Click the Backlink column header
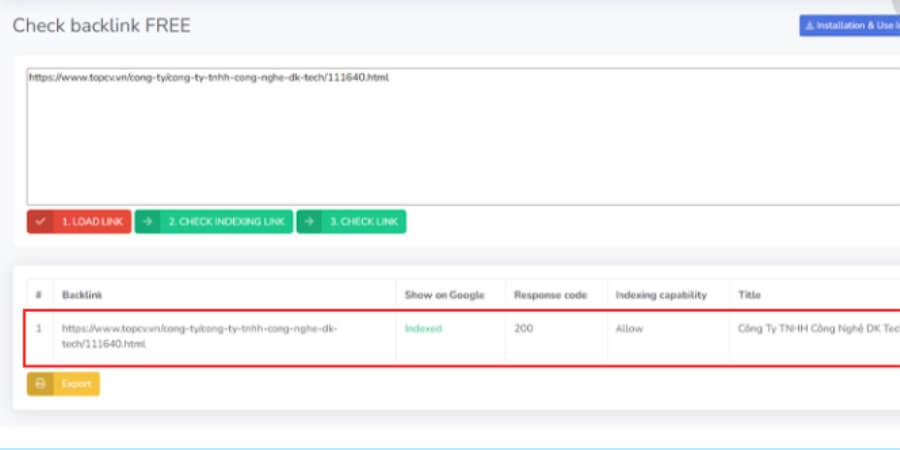 pos(82,295)
